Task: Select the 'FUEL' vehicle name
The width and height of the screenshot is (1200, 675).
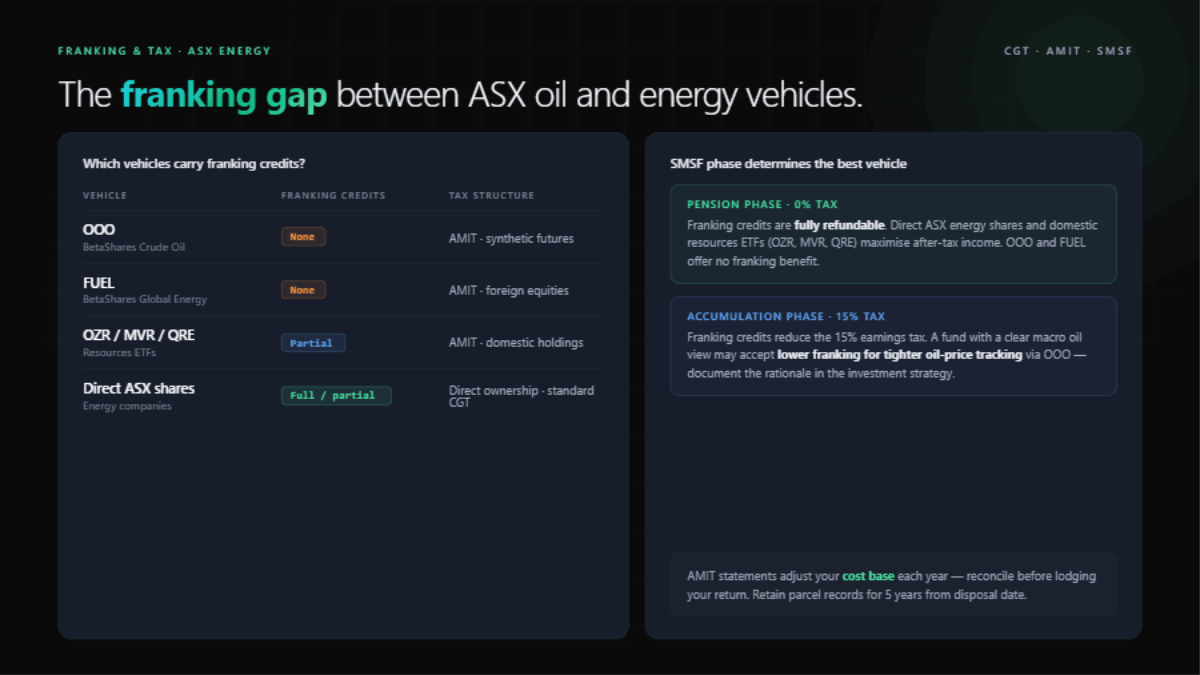Action: click(x=99, y=283)
